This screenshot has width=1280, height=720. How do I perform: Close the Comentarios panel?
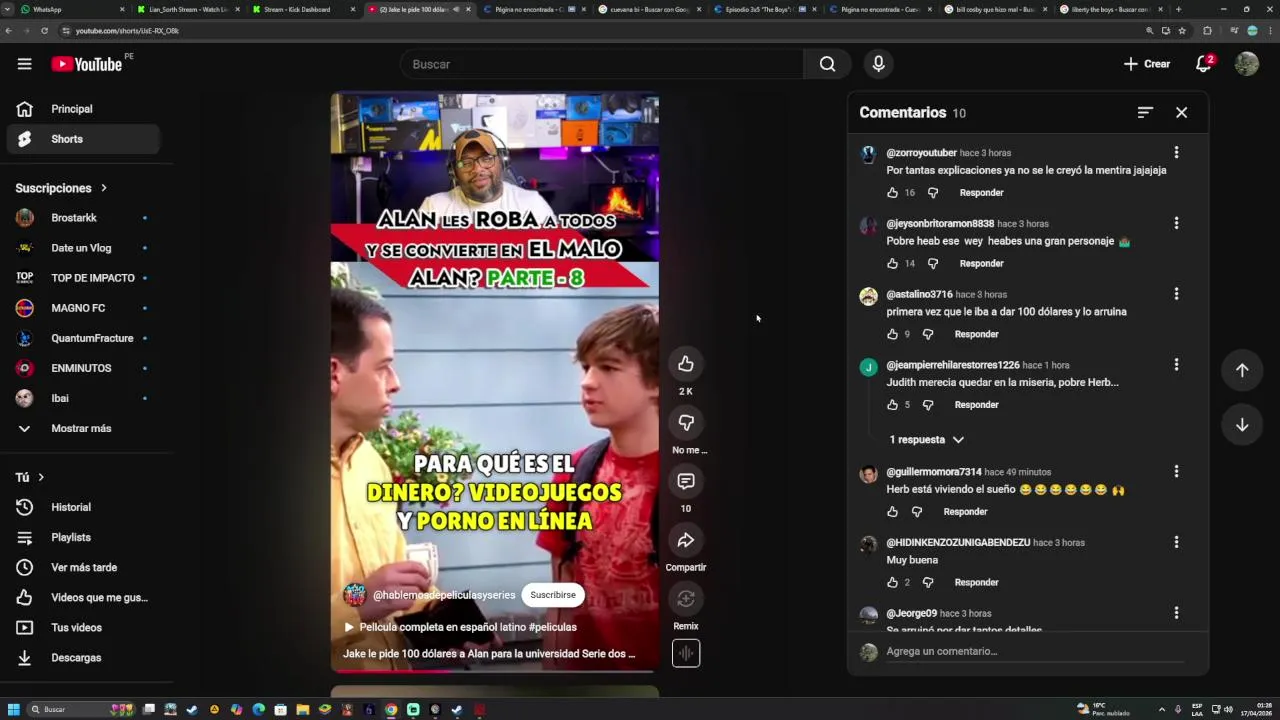click(1181, 113)
